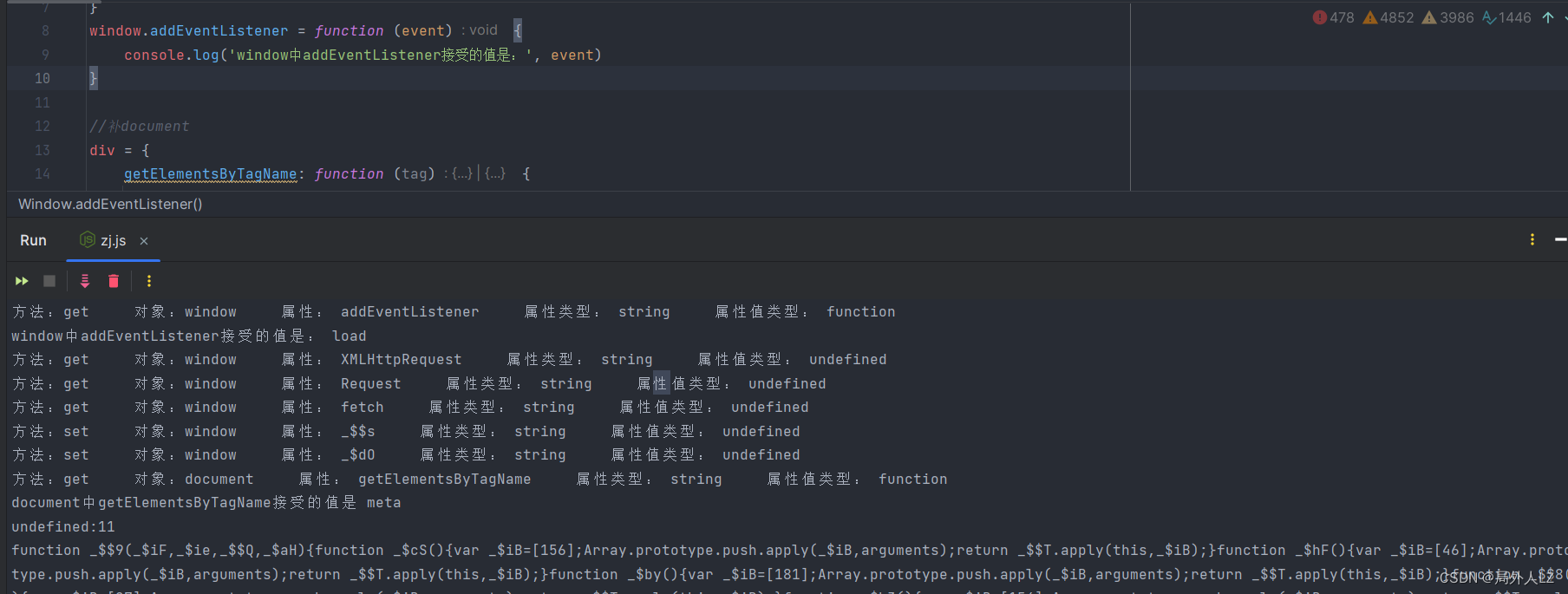Screen dimensions: 1568x594
Task: Click '_$d0' property in console output
Action: (x=357, y=454)
